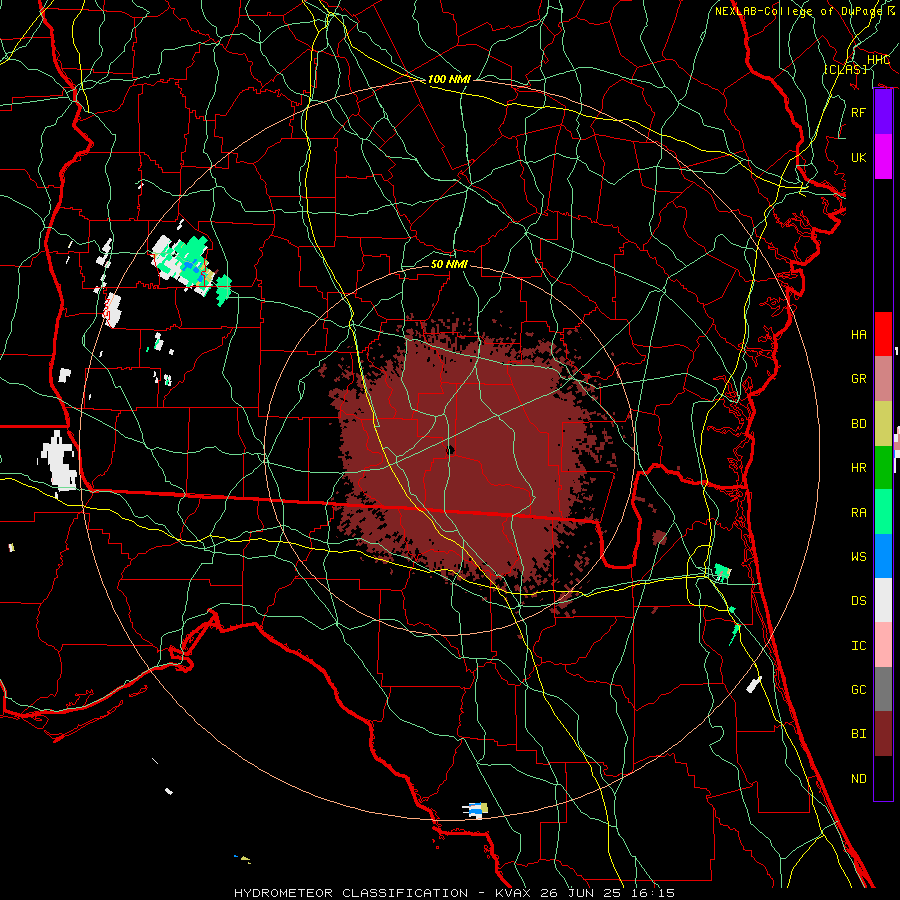Click the ND legend label

[x=858, y=778]
